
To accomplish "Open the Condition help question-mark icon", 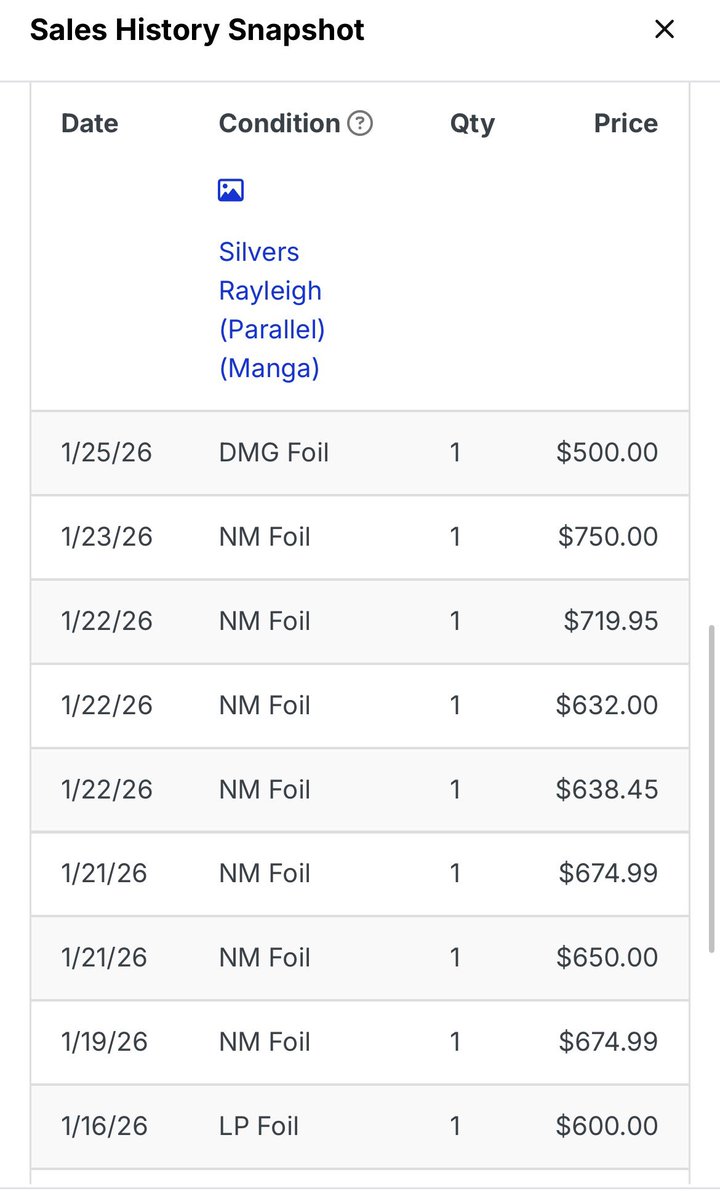I will [x=360, y=124].
